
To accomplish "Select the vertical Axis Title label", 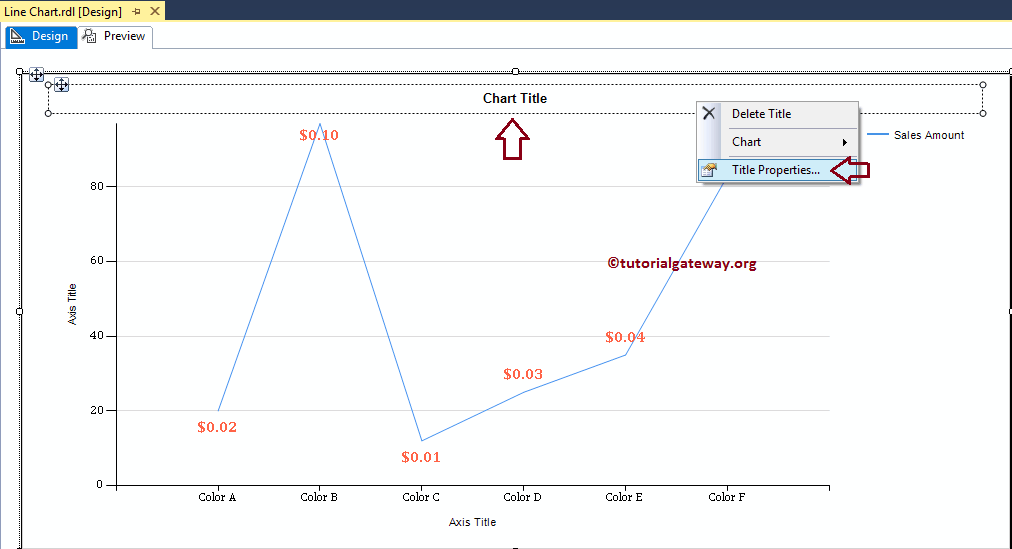I will pos(72,304).
